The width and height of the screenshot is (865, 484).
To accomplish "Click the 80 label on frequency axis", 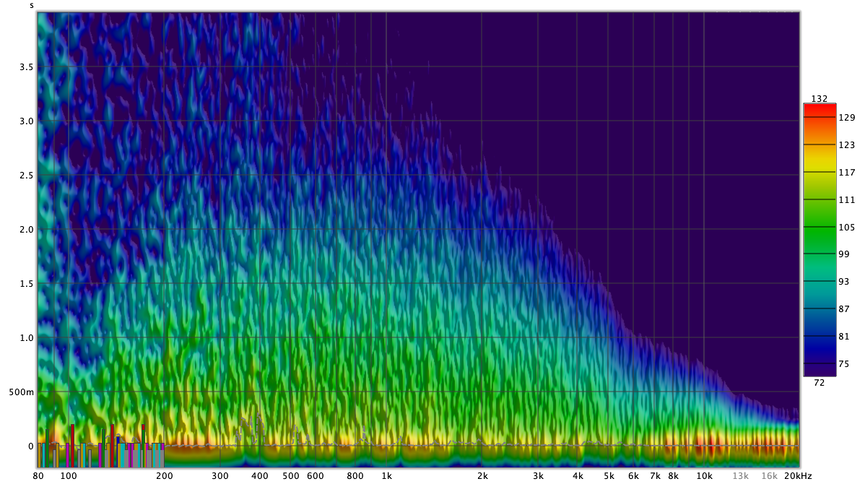I will [38, 476].
